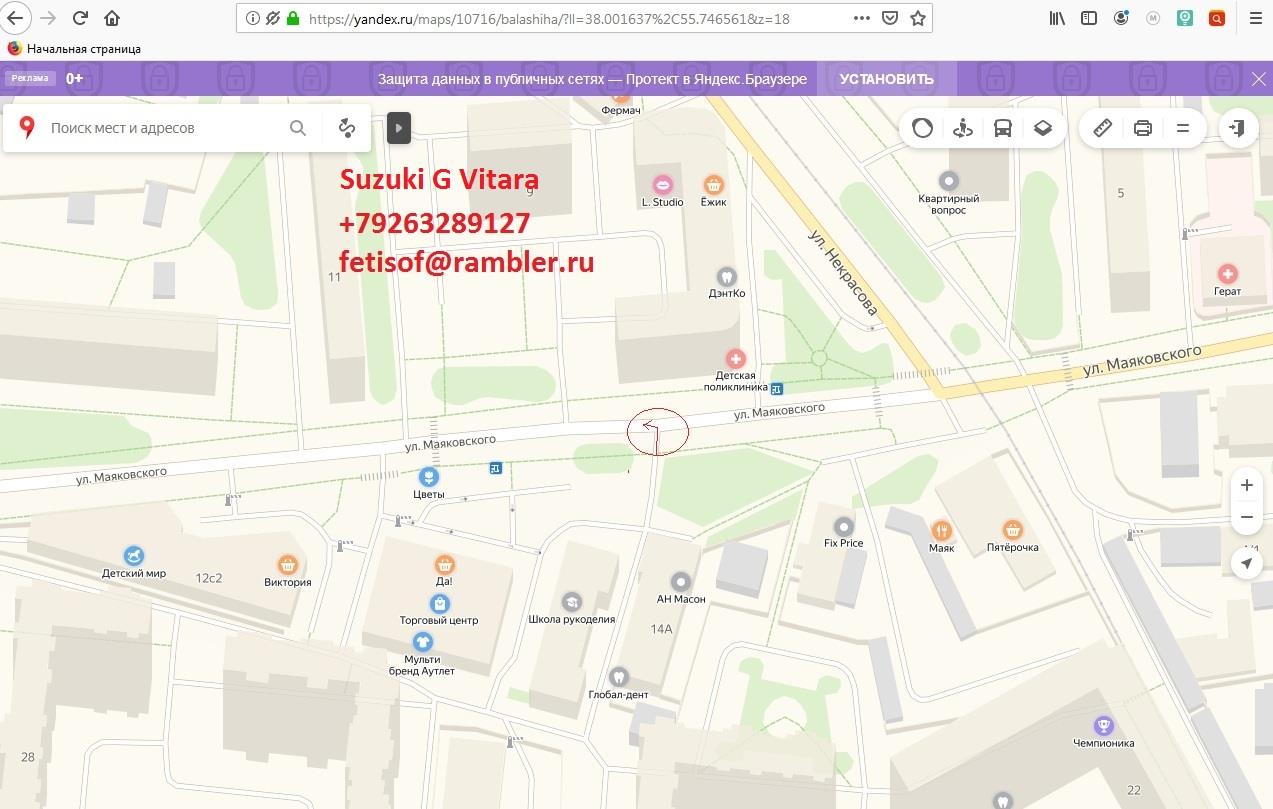The image size is (1273, 809).
Task: Open the Мульти бренд Аутлет marker
Action: [x=422, y=641]
